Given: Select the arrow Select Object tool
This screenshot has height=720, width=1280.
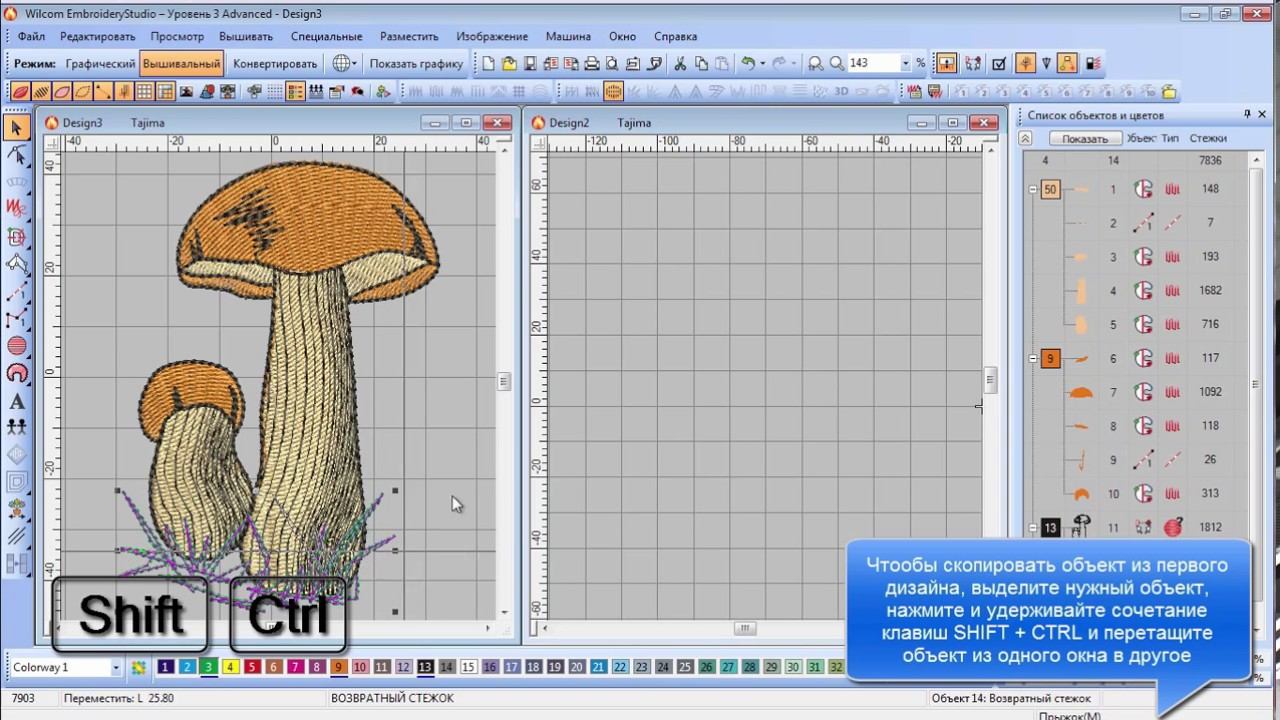Looking at the screenshot, I should [16, 128].
